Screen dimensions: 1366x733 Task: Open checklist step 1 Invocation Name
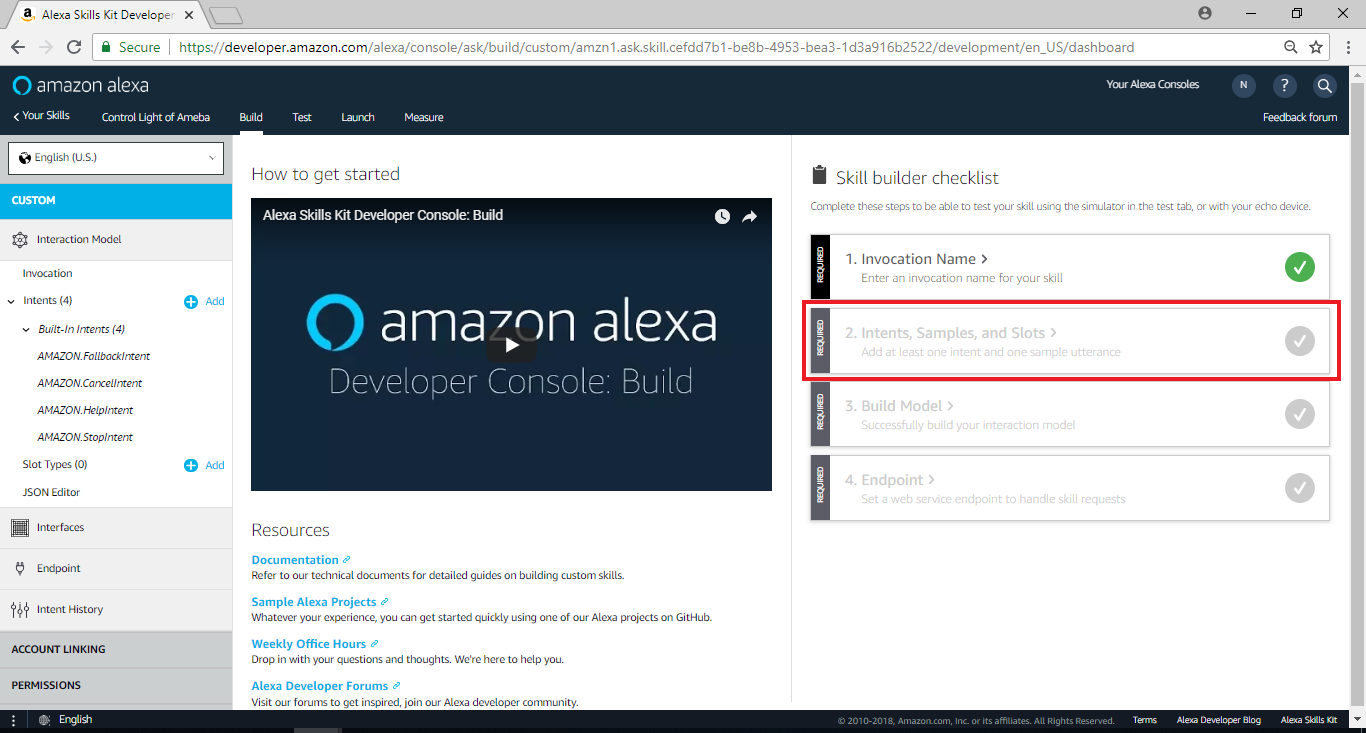[x=1070, y=267]
